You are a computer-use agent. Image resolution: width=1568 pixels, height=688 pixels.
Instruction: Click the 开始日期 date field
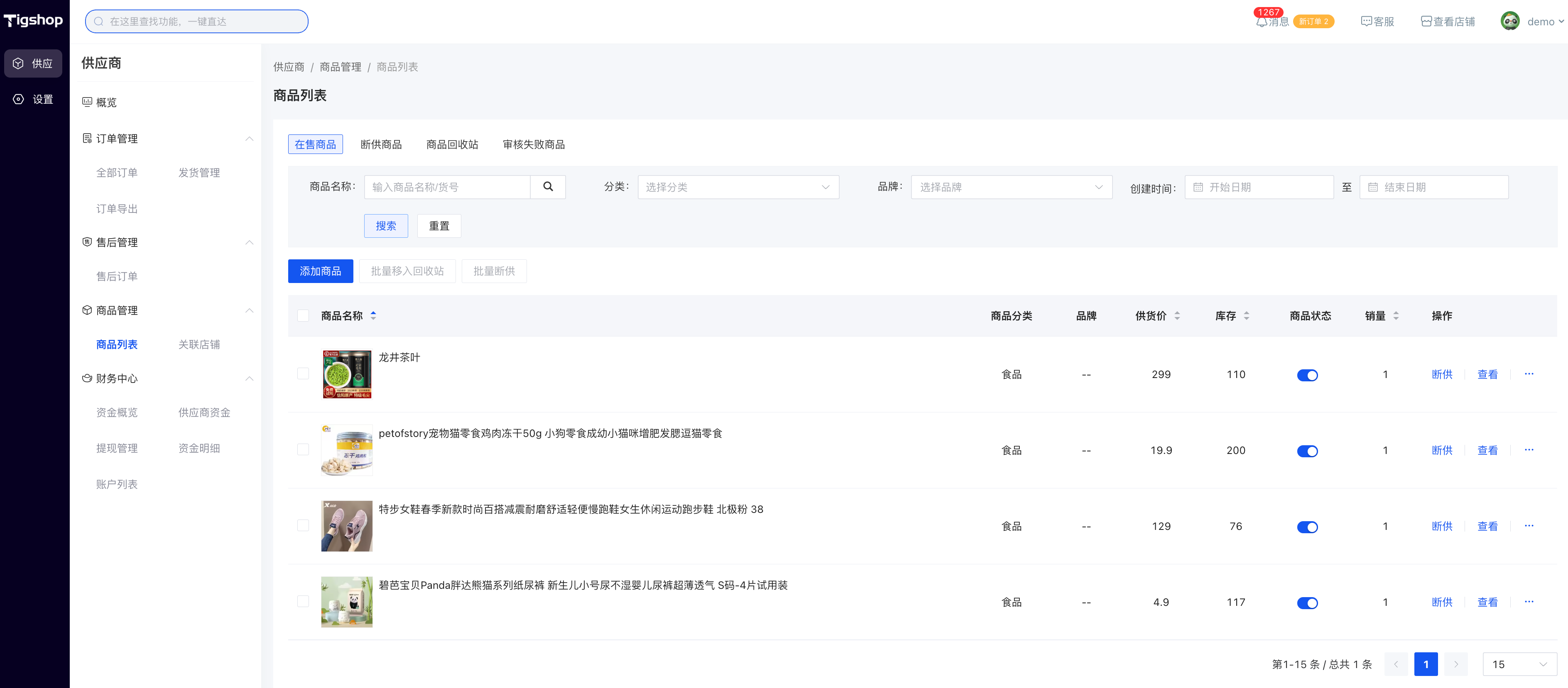[x=1259, y=187]
